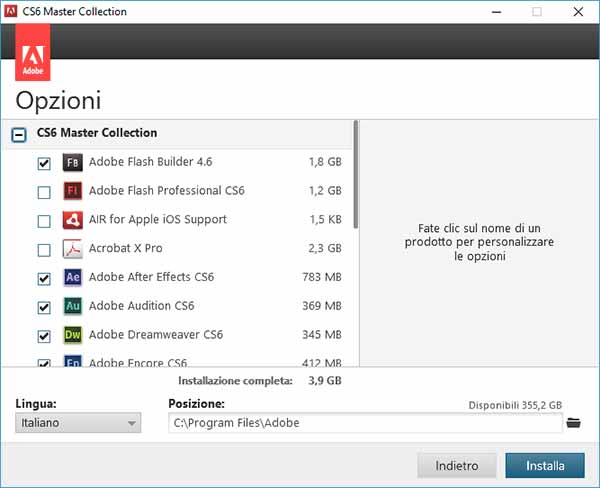Click the Adobe Flash Builder Fb icon
600x488 pixels.
pyautogui.click(x=73, y=162)
